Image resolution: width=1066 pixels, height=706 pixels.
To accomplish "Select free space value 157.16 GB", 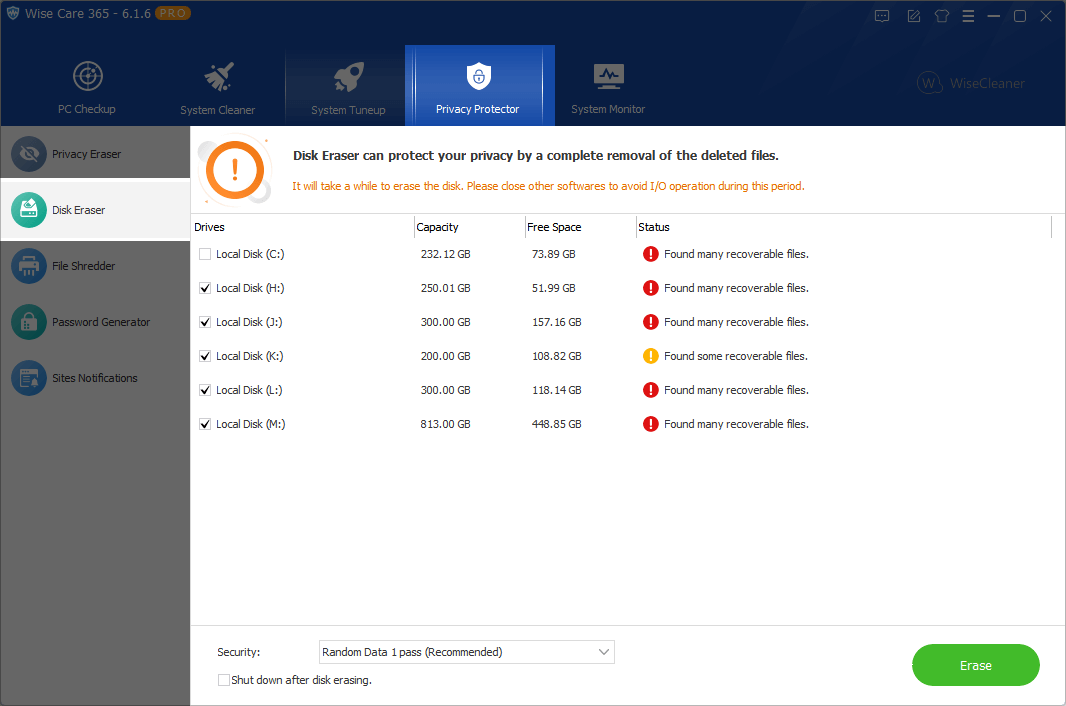I will click(557, 322).
